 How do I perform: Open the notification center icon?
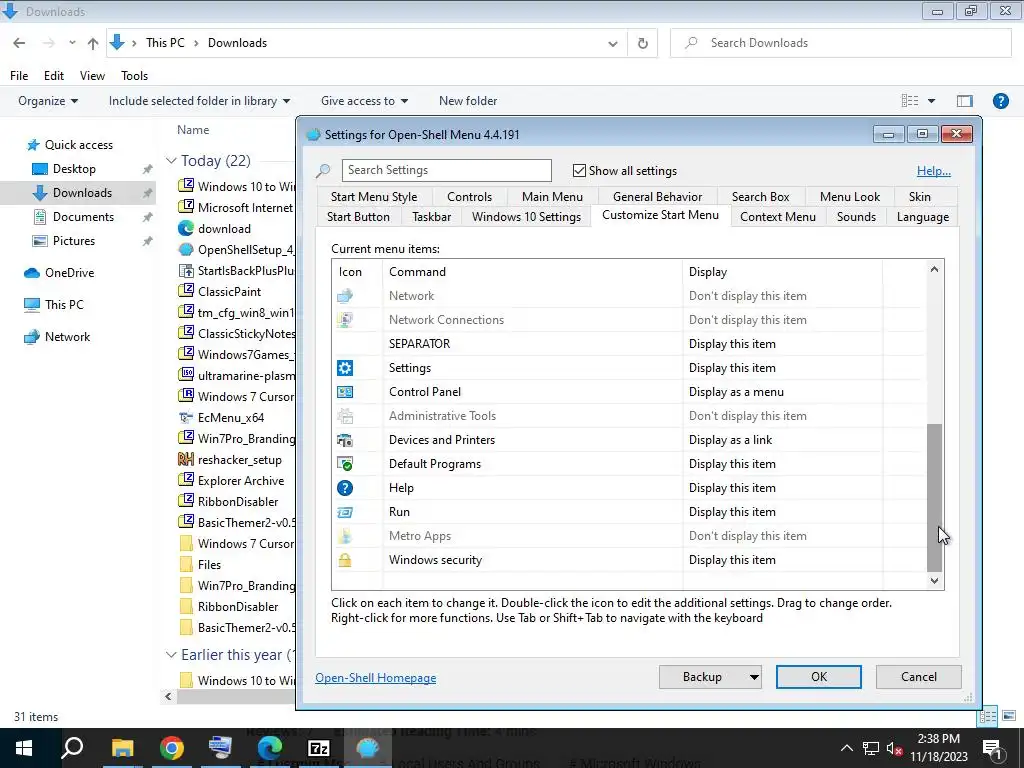pyautogui.click(x=993, y=749)
